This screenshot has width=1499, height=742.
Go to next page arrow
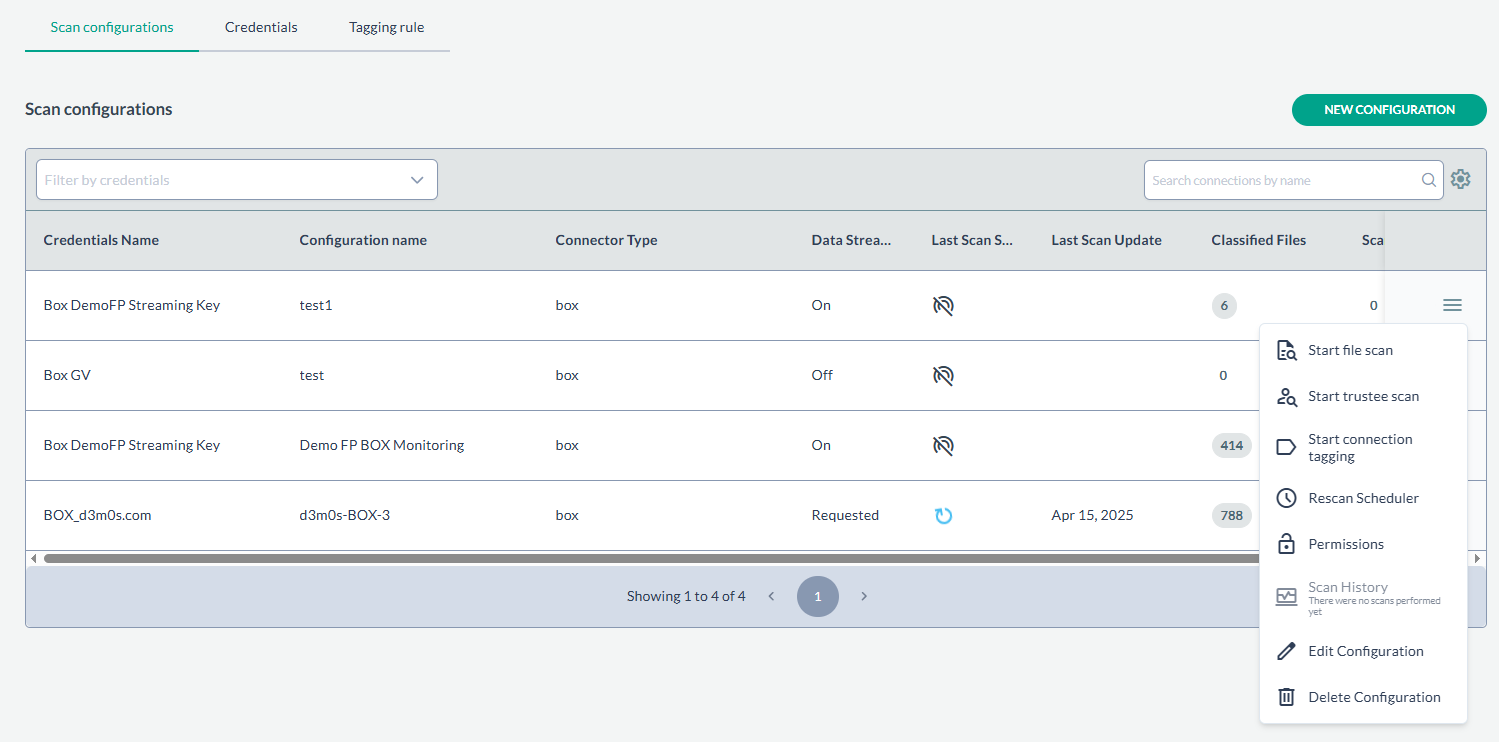click(864, 596)
